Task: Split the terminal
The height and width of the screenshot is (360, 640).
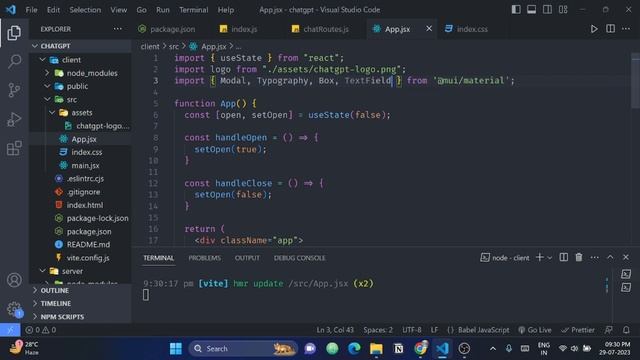Action: [564, 257]
